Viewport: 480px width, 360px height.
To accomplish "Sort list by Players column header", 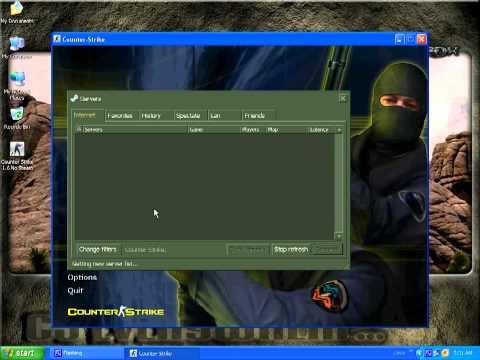I will coord(252,130).
